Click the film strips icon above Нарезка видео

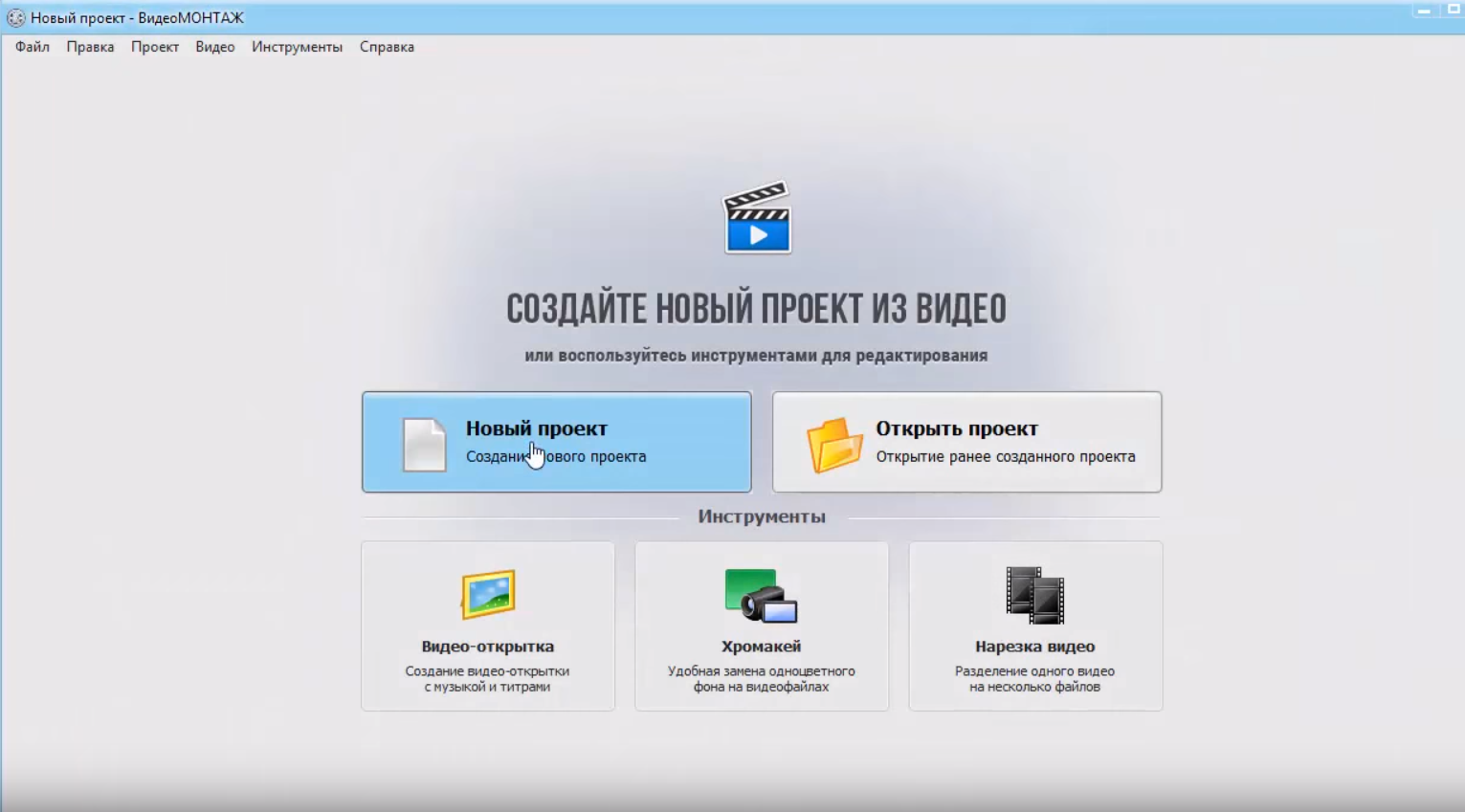tap(1035, 595)
